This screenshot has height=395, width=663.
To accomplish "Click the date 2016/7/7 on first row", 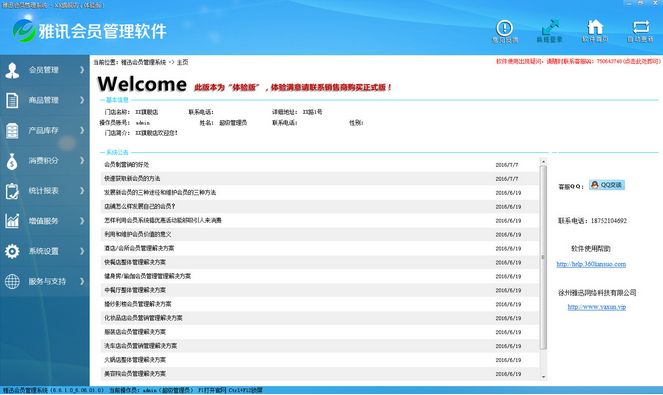I will [x=507, y=165].
